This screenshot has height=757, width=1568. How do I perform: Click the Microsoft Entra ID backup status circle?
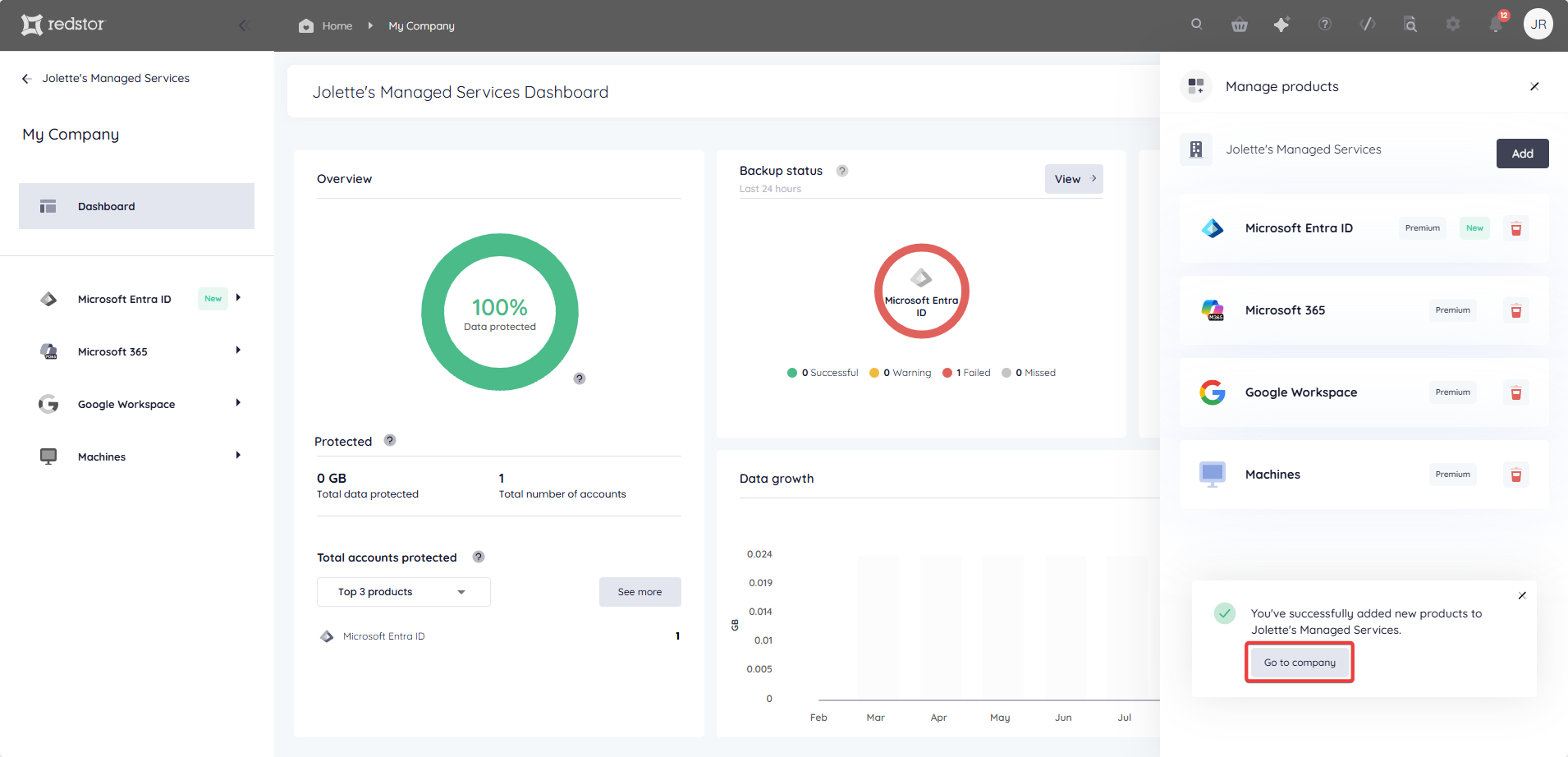tap(921, 291)
